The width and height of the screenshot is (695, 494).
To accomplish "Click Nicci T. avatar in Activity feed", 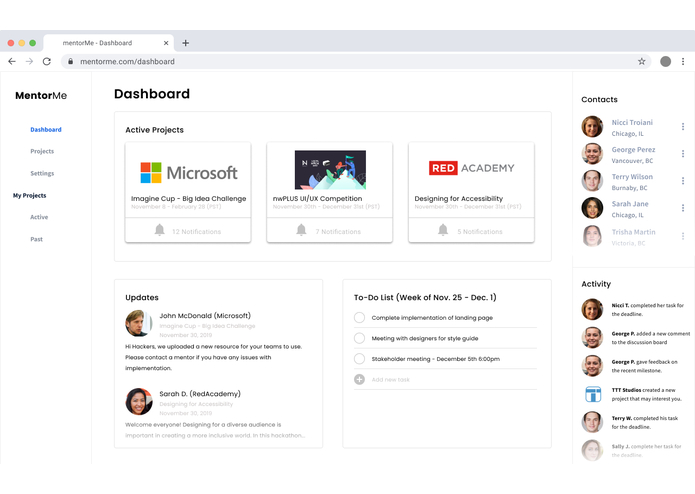I will tap(592, 309).
